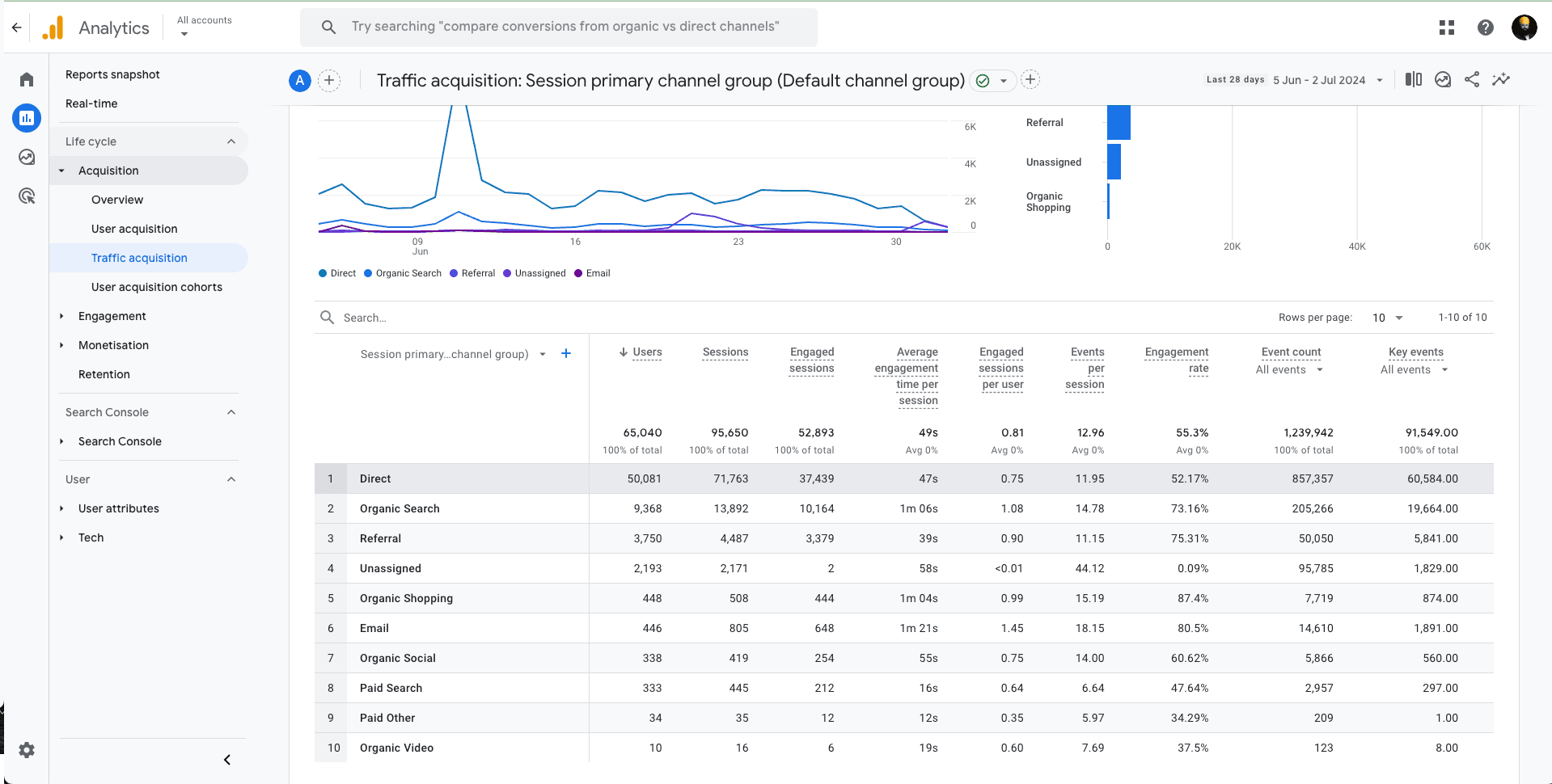Select the All Users segment A
The image size is (1552, 784).
300,80
